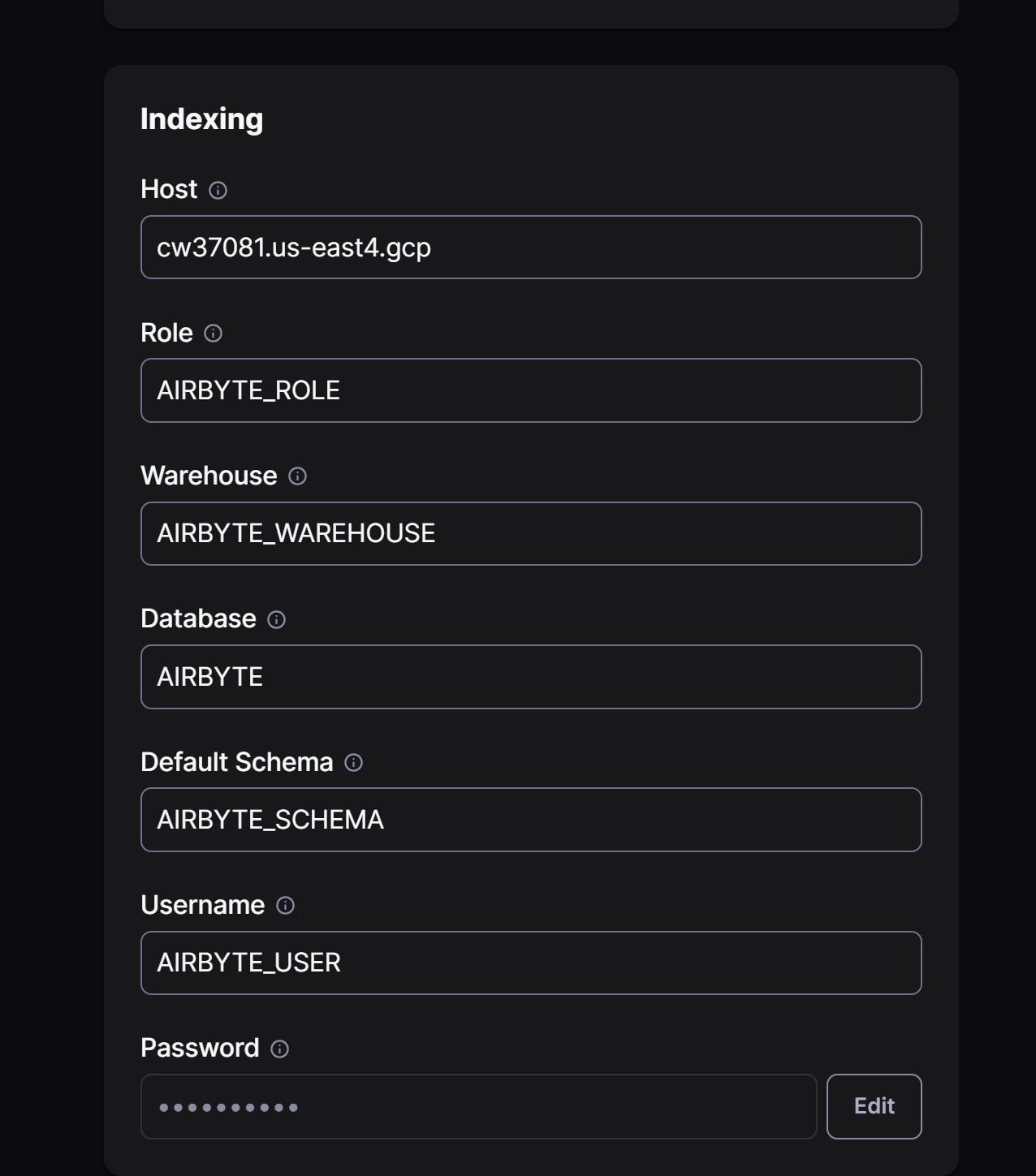This screenshot has width=1036, height=1176.
Task: Click the Indexing section heading
Action: [201, 119]
